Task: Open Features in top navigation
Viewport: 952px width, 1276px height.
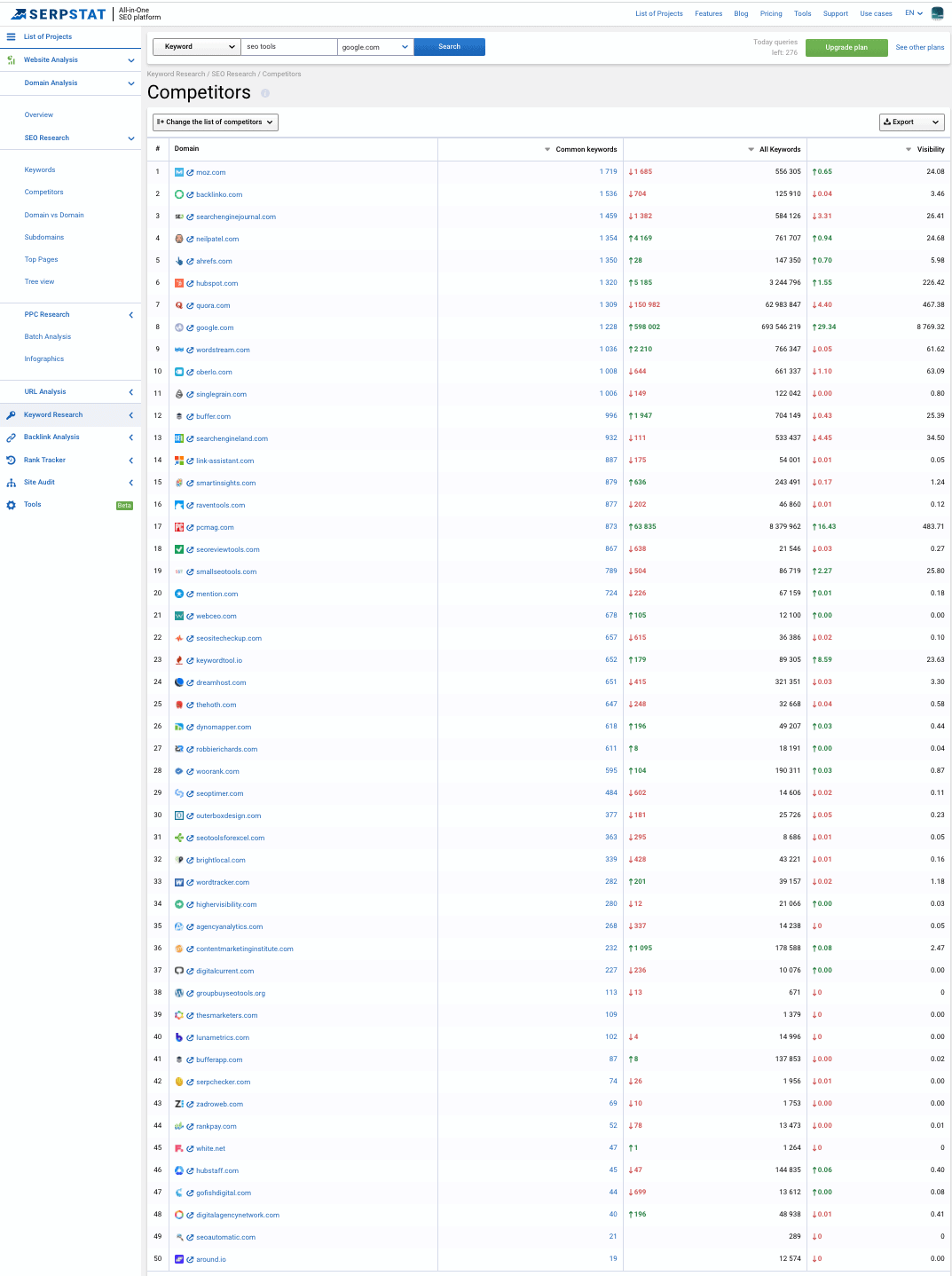Action: (x=708, y=13)
